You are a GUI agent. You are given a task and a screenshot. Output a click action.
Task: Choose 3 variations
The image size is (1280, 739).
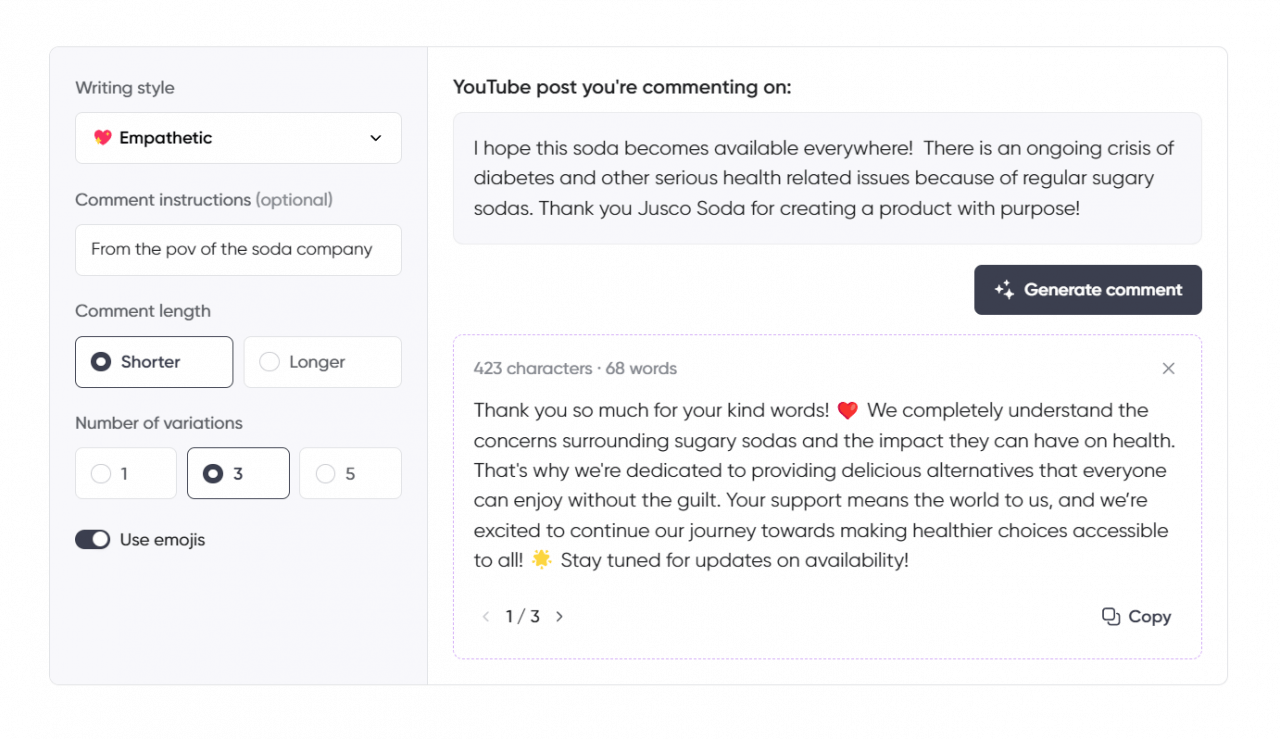coord(238,474)
